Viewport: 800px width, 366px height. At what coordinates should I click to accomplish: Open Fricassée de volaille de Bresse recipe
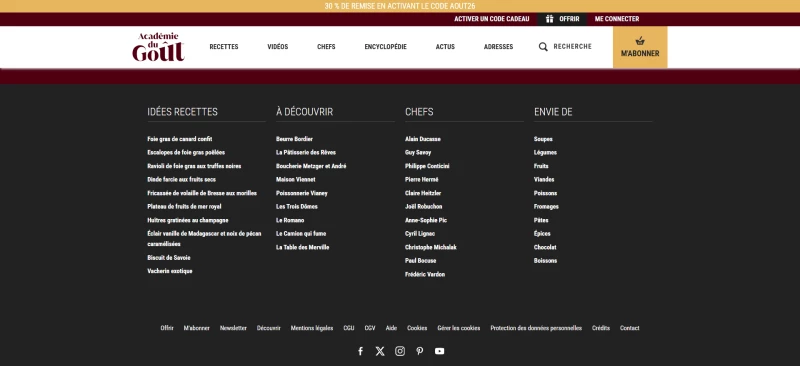pos(202,193)
